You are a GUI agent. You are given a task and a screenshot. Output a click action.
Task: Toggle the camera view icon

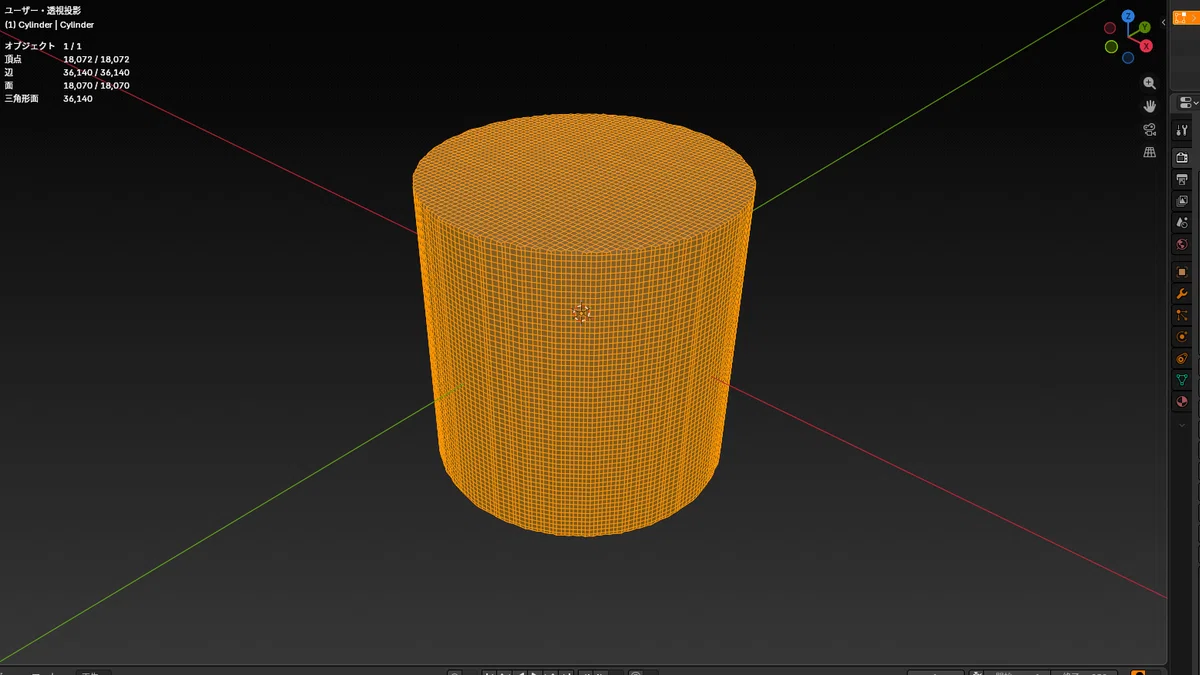(1150, 129)
